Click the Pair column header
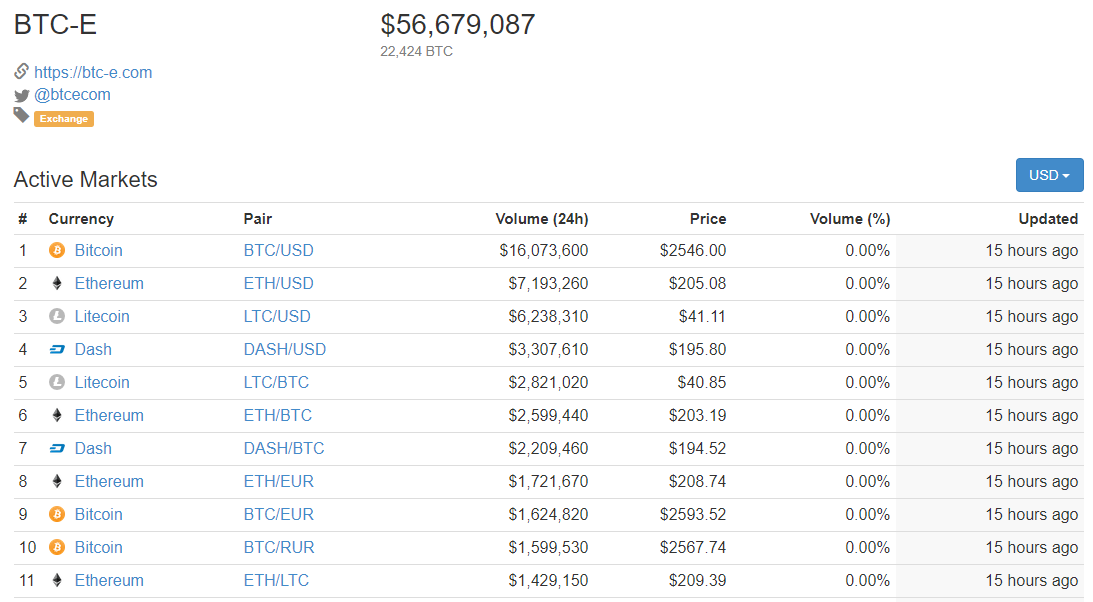 point(257,219)
